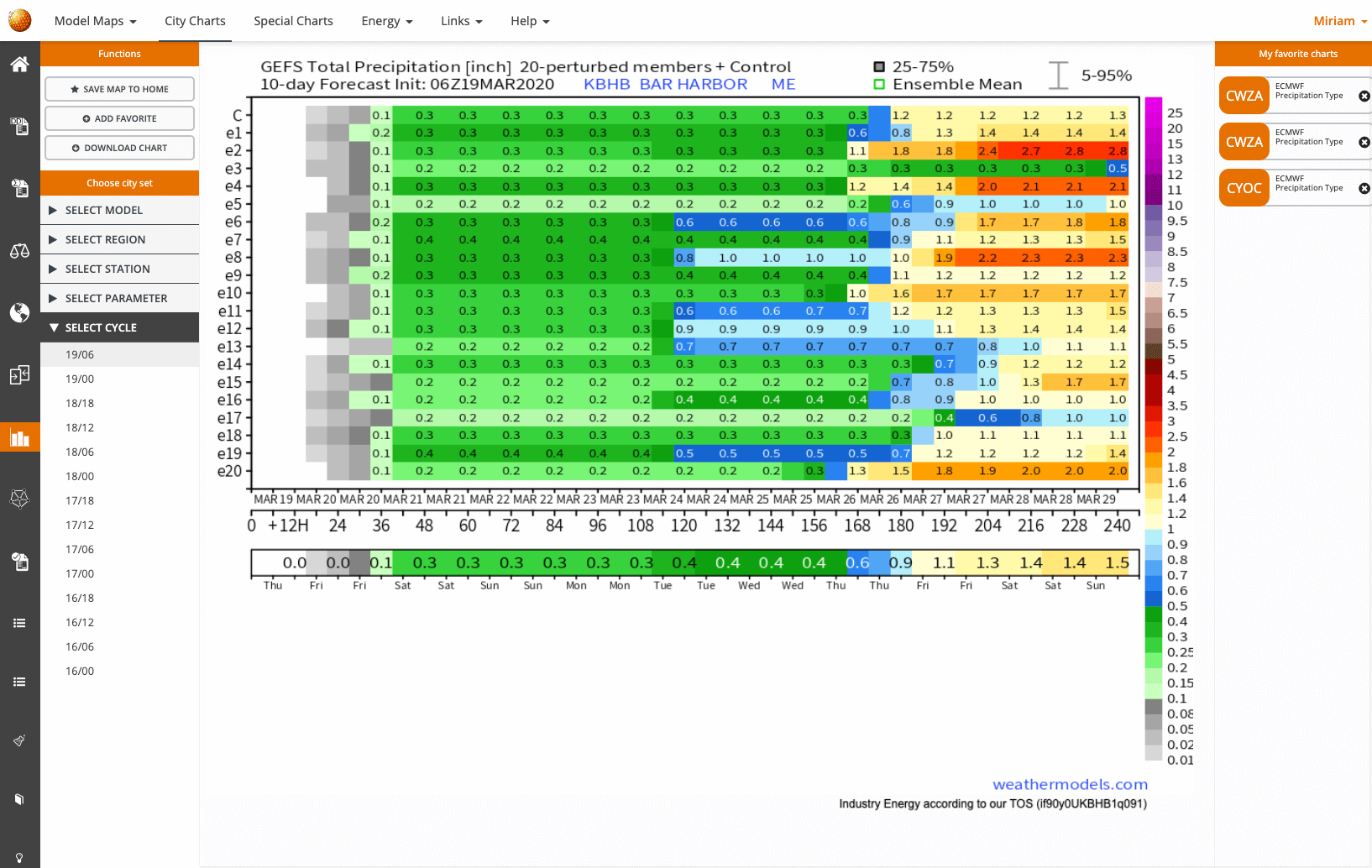Click the magenta top of the color scale
The height and width of the screenshot is (868, 1372).
tap(1154, 107)
